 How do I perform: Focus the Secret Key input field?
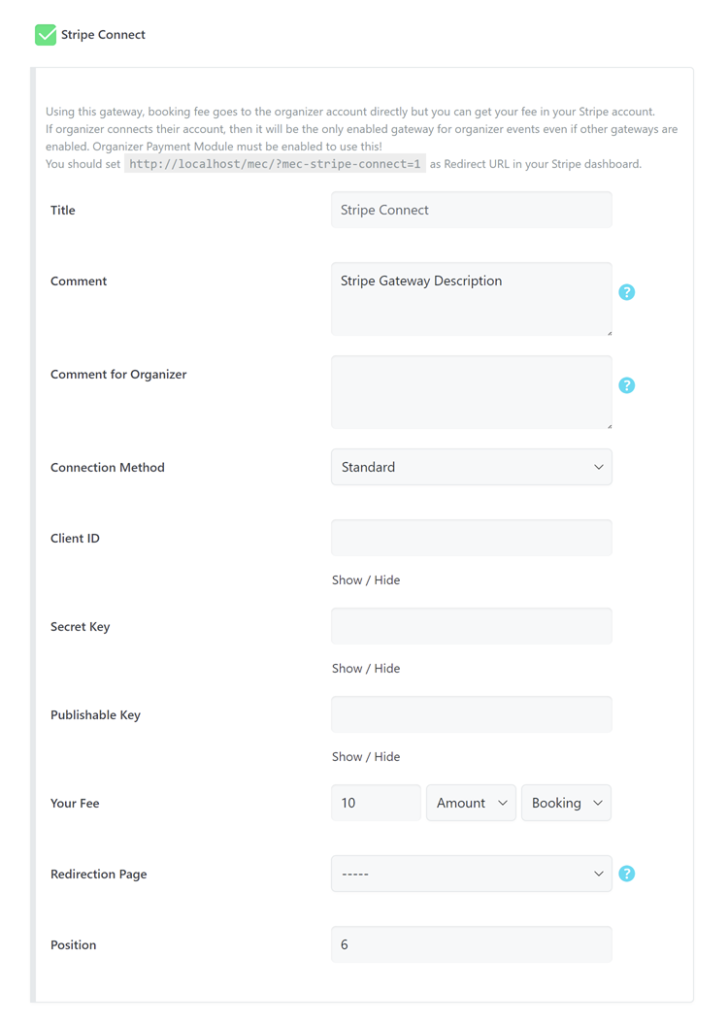click(470, 625)
